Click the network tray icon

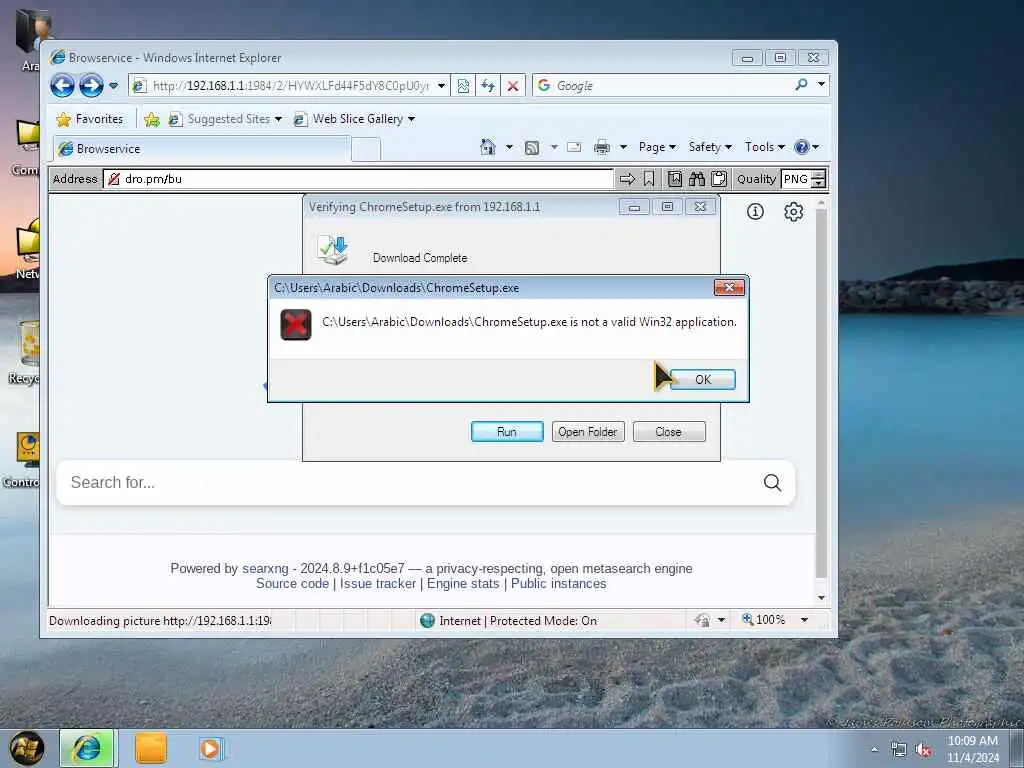pyautogui.click(x=899, y=750)
